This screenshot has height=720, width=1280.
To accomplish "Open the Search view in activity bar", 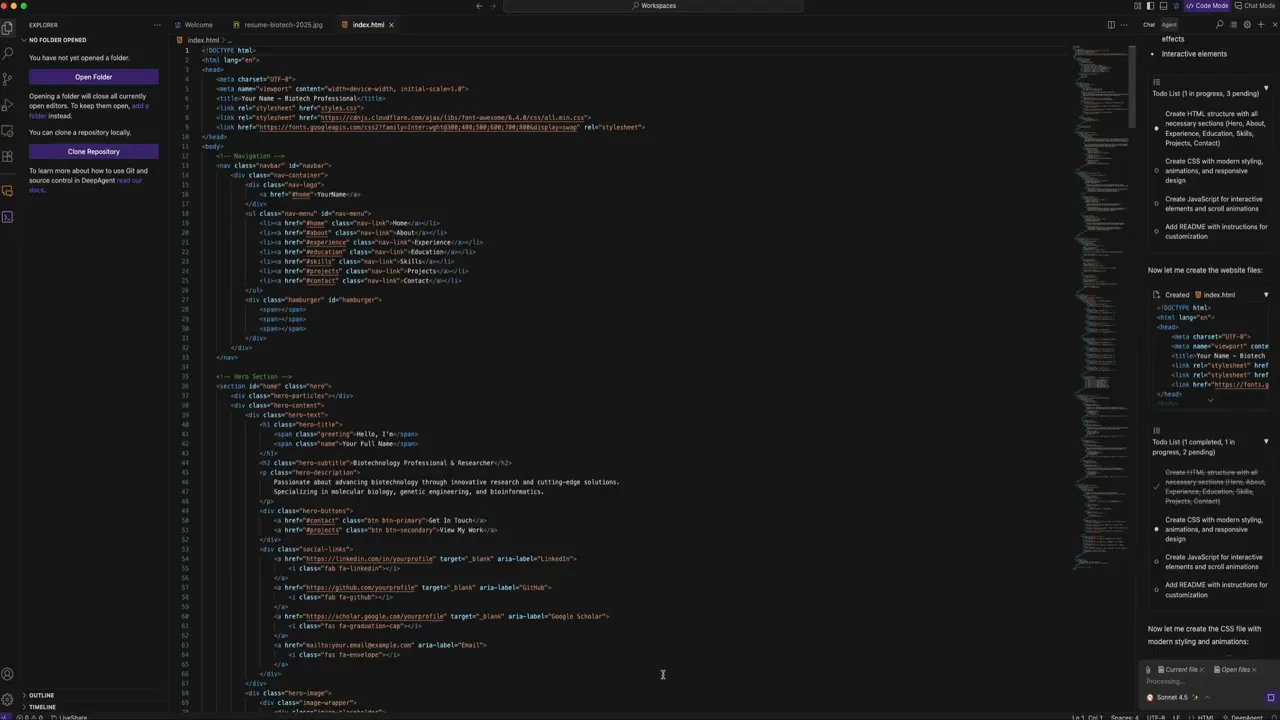I will [8, 53].
